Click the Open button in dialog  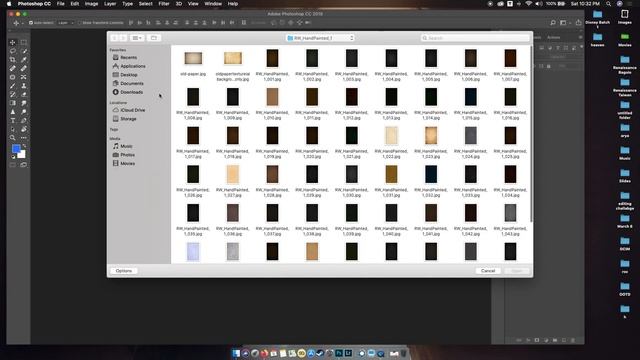517,271
